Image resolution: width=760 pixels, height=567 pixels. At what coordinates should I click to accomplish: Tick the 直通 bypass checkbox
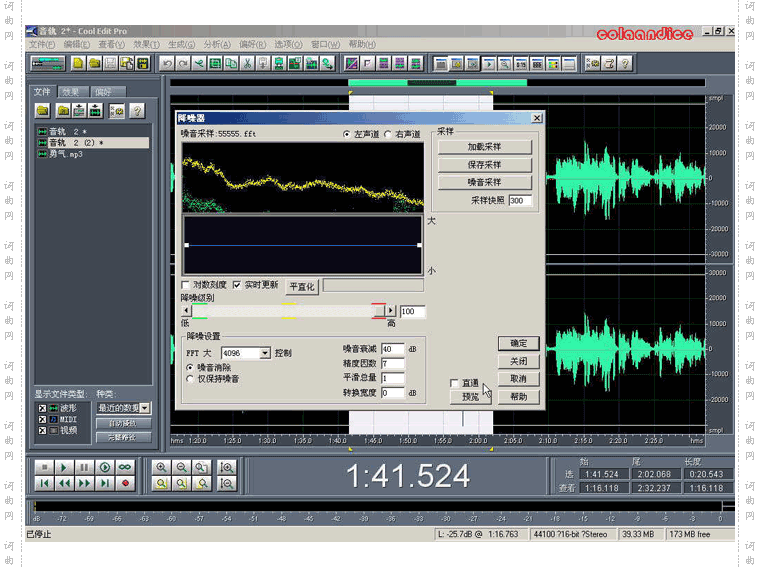point(454,383)
